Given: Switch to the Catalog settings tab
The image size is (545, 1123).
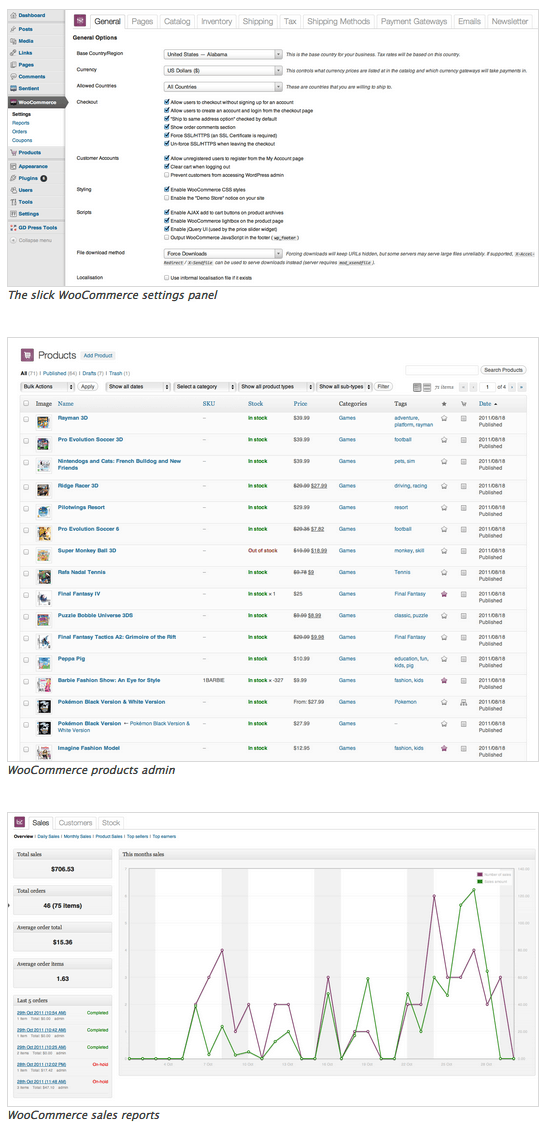Looking at the screenshot, I should point(175,21).
